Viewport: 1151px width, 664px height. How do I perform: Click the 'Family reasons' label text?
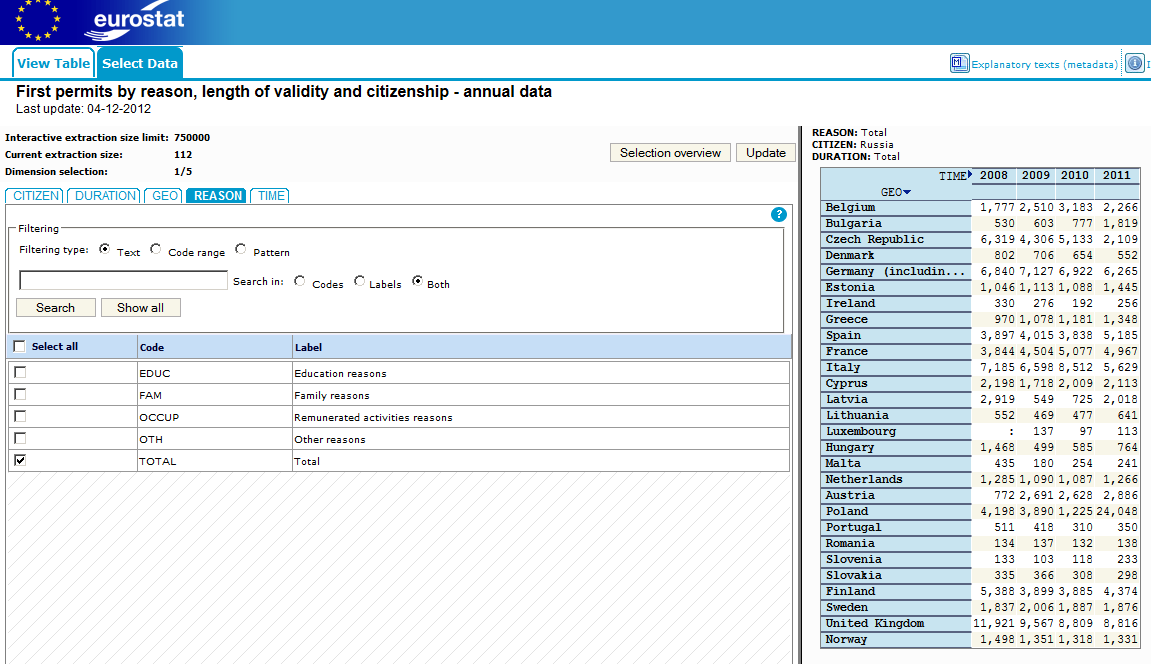pyautogui.click(x=332, y=395)
